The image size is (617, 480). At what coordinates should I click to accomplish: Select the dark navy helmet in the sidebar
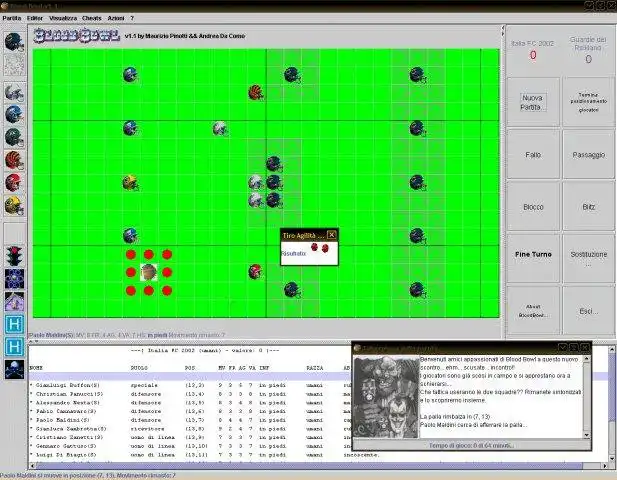click(x=15, y=42)
